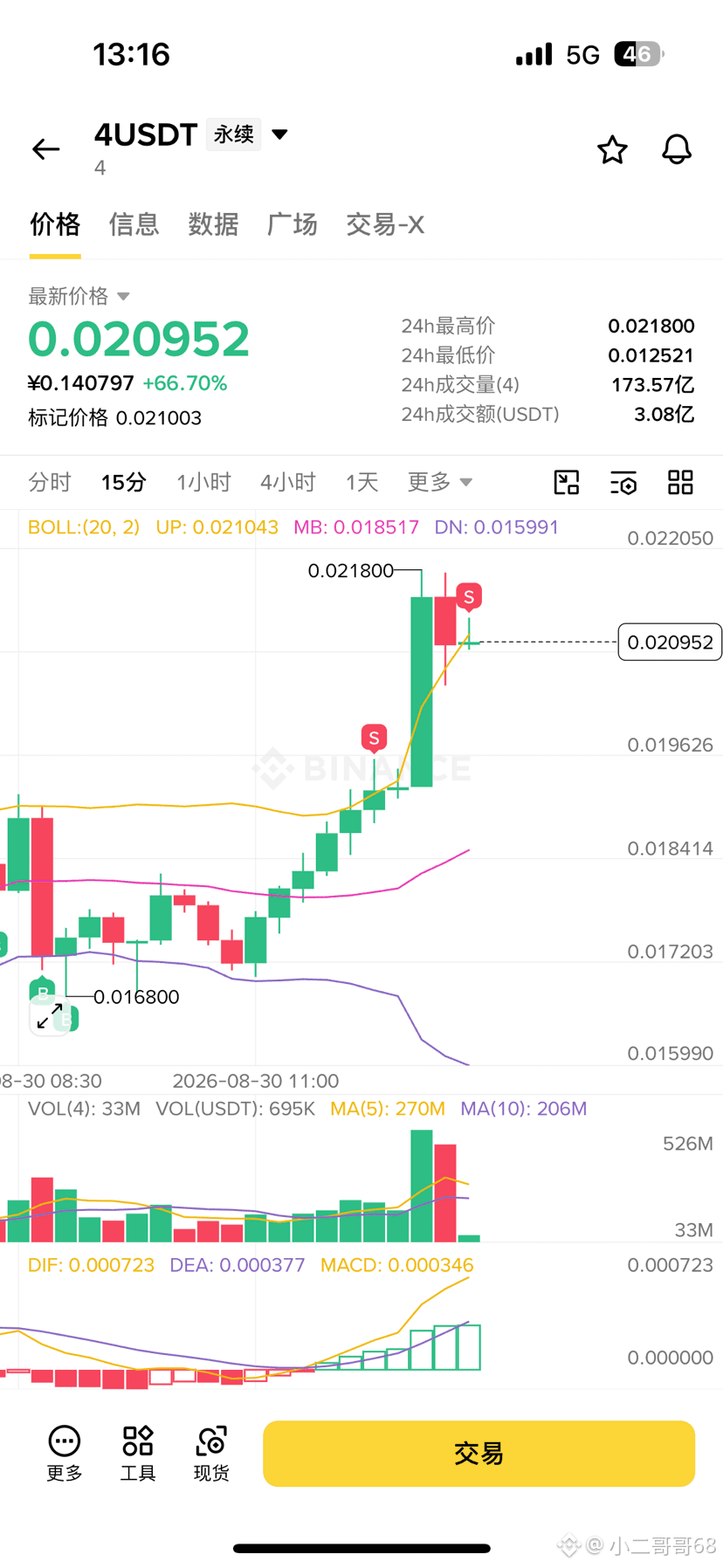Open the 更多 intervals dropdown
Screen dimensions: 723x1568
tap(439, 482)
